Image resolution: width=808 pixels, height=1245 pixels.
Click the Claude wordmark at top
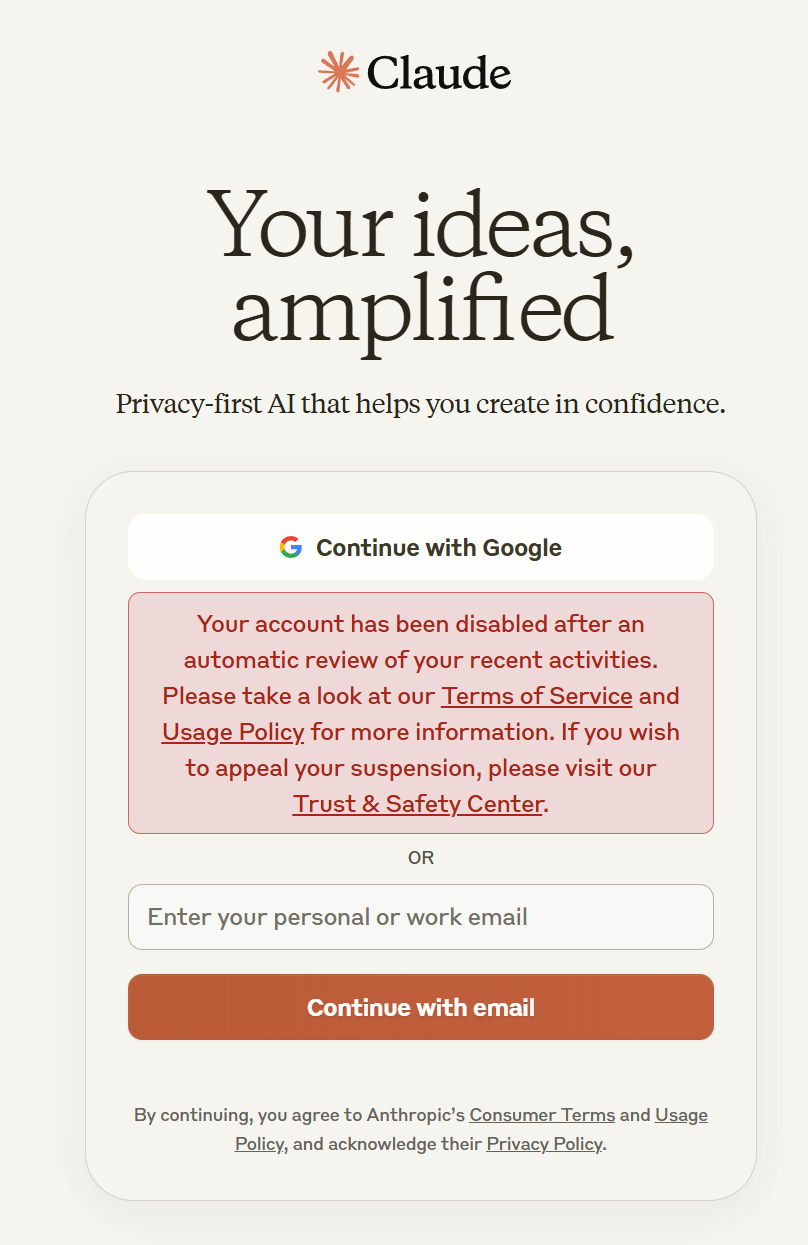click(x=439, y=73)
